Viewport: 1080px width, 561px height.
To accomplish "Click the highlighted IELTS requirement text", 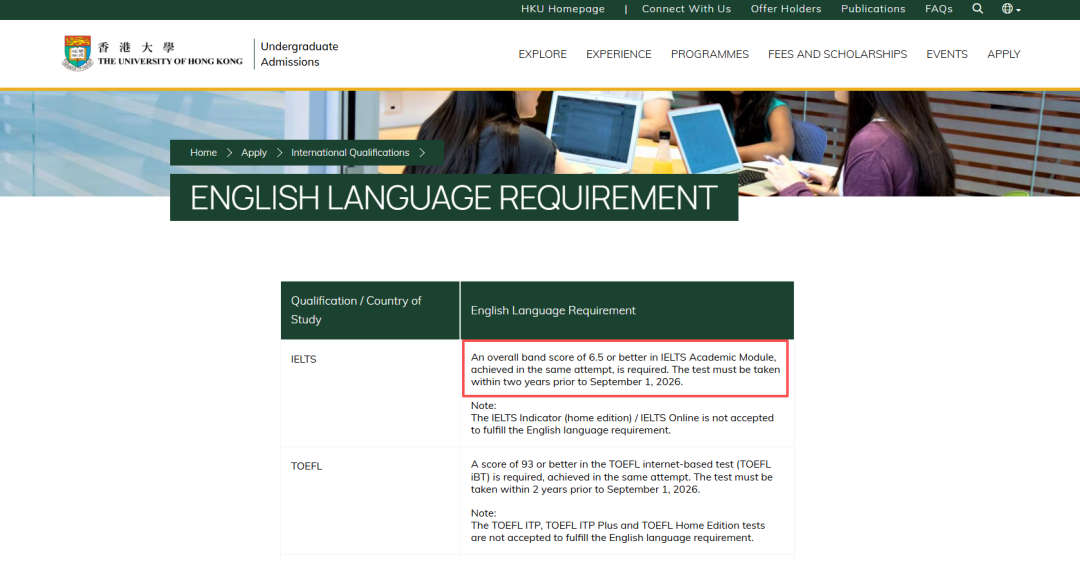I will [625, 369].
